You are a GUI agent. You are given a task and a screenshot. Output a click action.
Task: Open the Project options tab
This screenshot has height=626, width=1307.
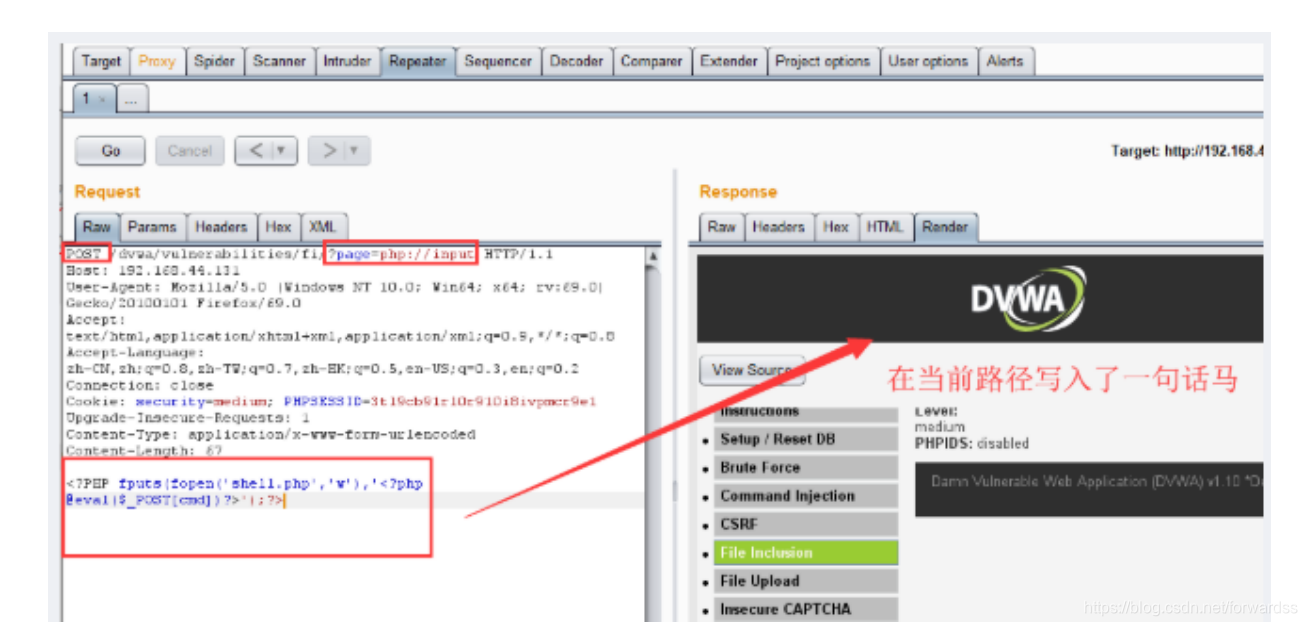tap(823, 62)
